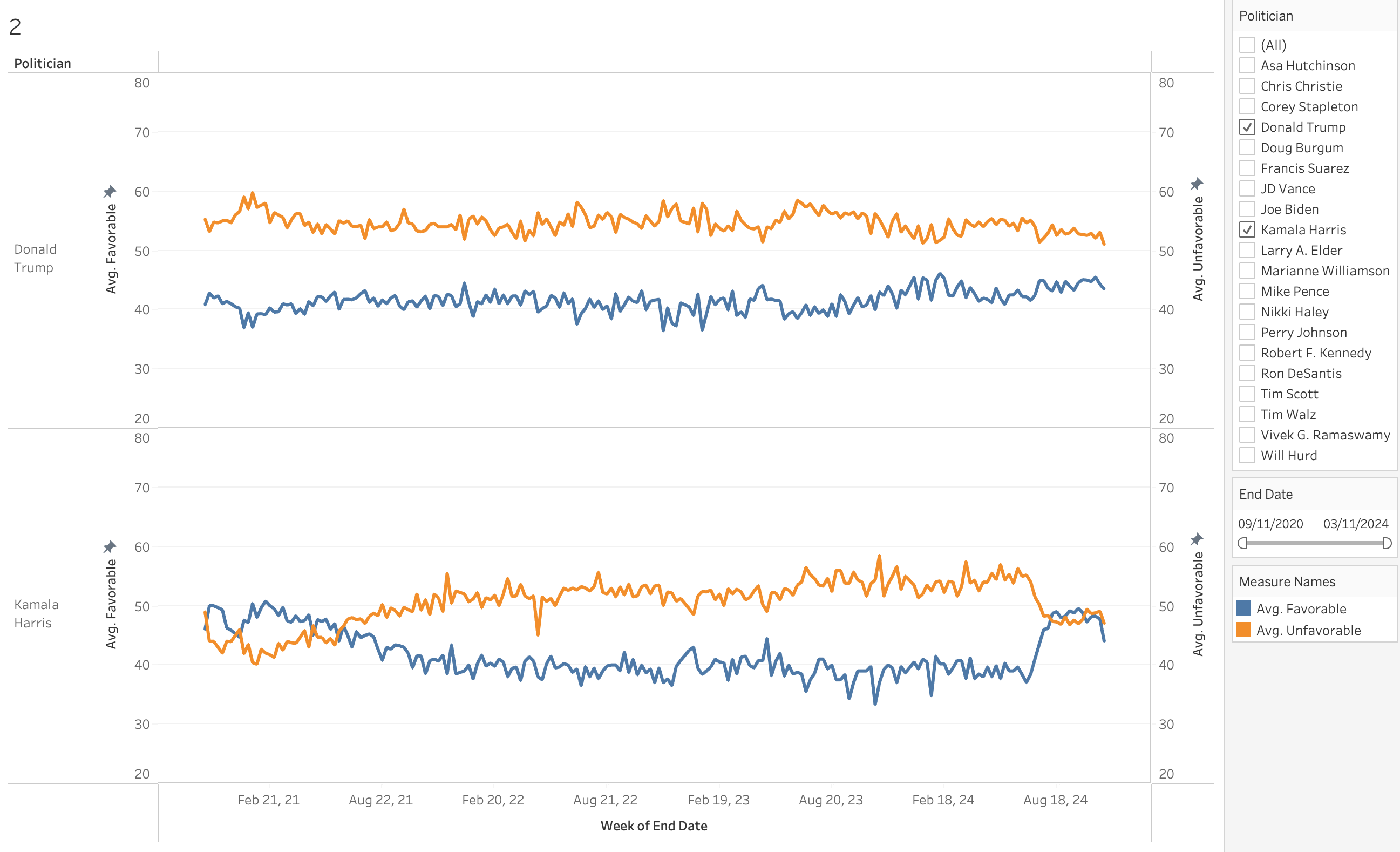Click the End Date slider's right handle
Screen dimensions: 1400x852
tap(1387, 543)
